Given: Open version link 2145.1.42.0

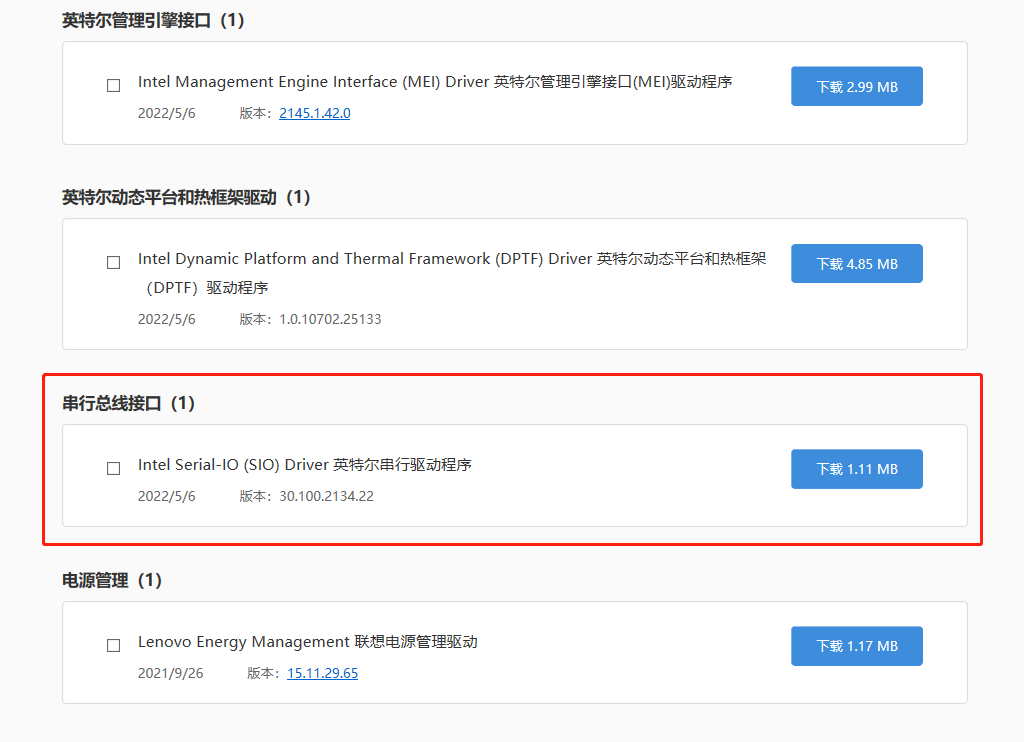Looking at the screenshot, I should pyautogui.click(x=314, y=113).
